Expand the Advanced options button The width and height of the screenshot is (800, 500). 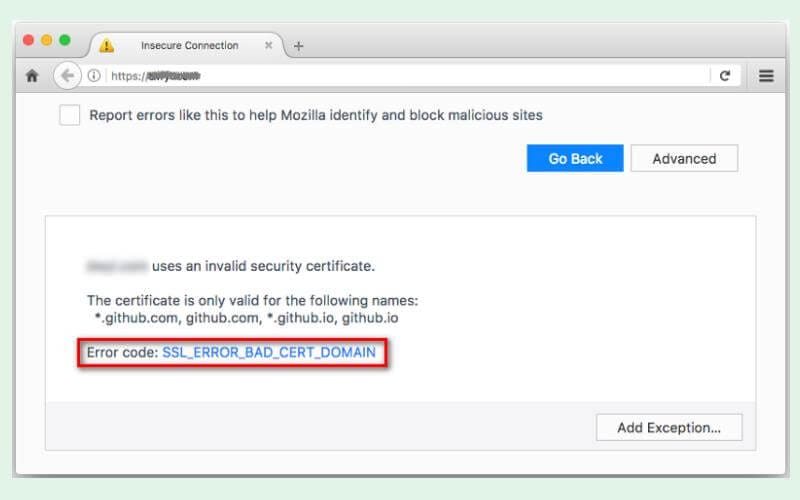[684, 158]
